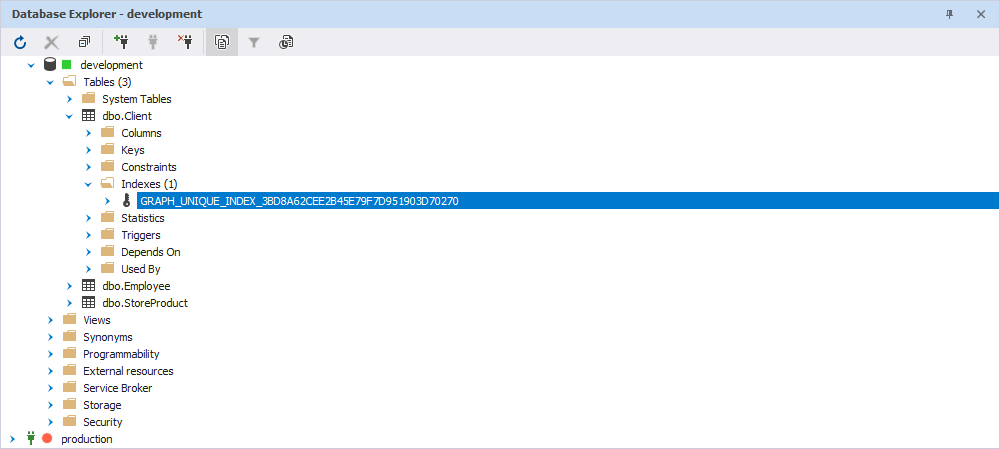Screen dimensions: 1000x449
Task: Click the greyed-out plug connect icon
Action: pos(153,42)
